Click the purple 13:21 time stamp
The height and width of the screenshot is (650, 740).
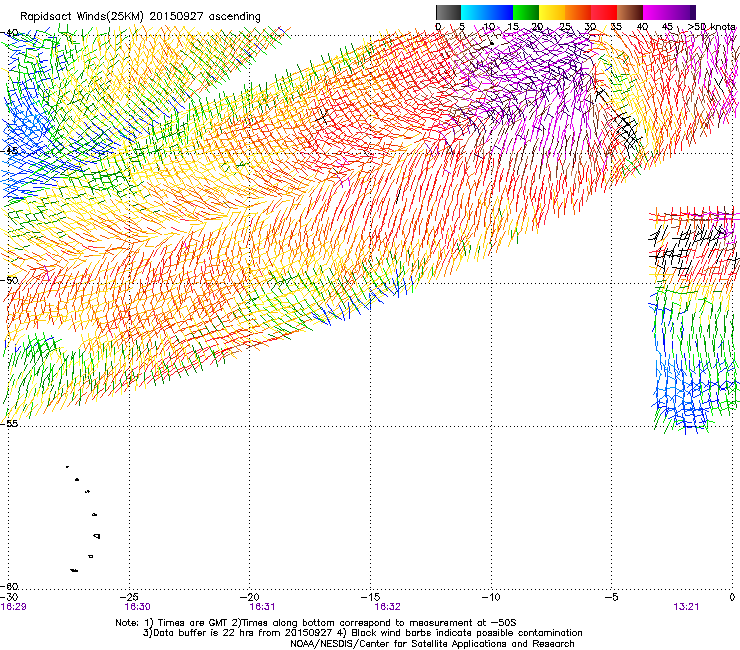[686, 607]
